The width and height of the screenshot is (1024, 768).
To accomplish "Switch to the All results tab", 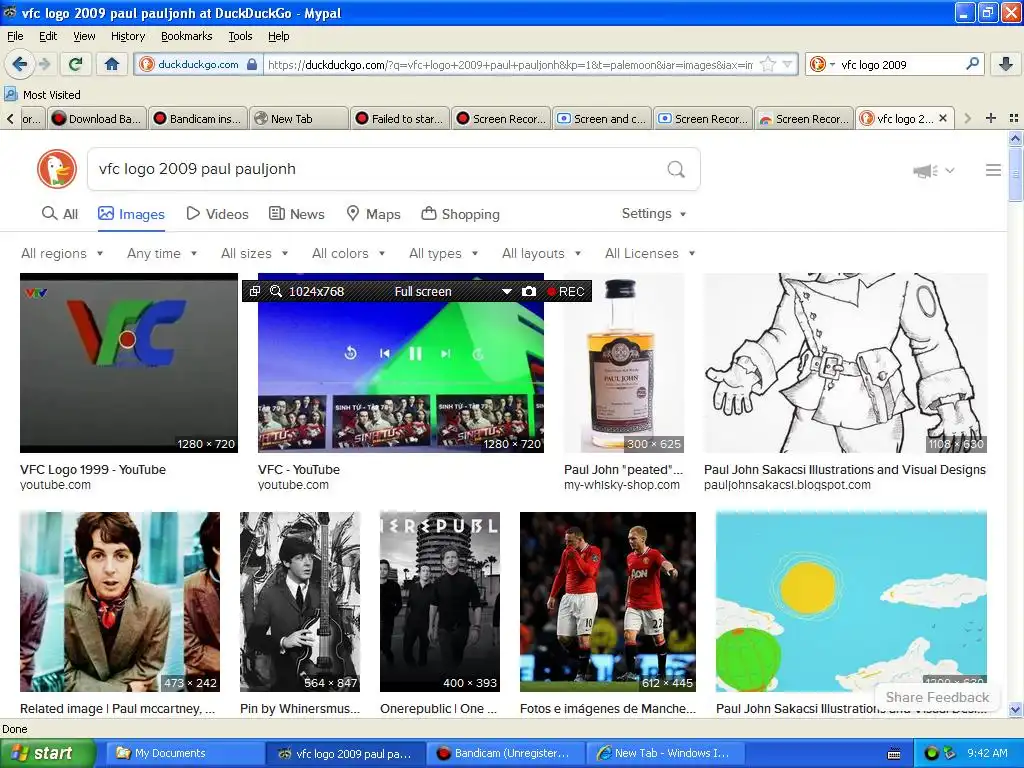I will 59,214.
